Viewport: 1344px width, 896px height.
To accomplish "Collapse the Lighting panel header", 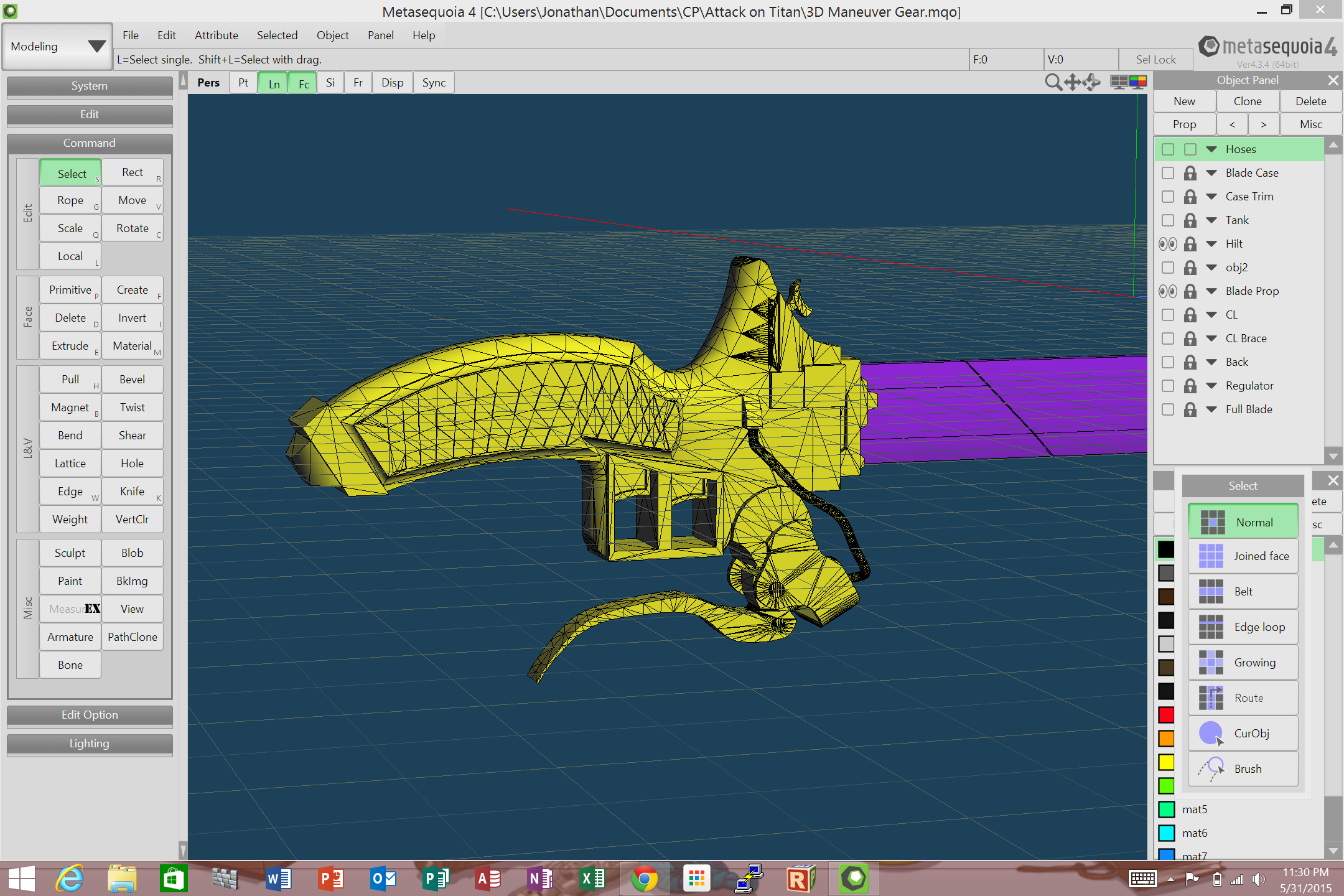I will click(x=90, y=744).
